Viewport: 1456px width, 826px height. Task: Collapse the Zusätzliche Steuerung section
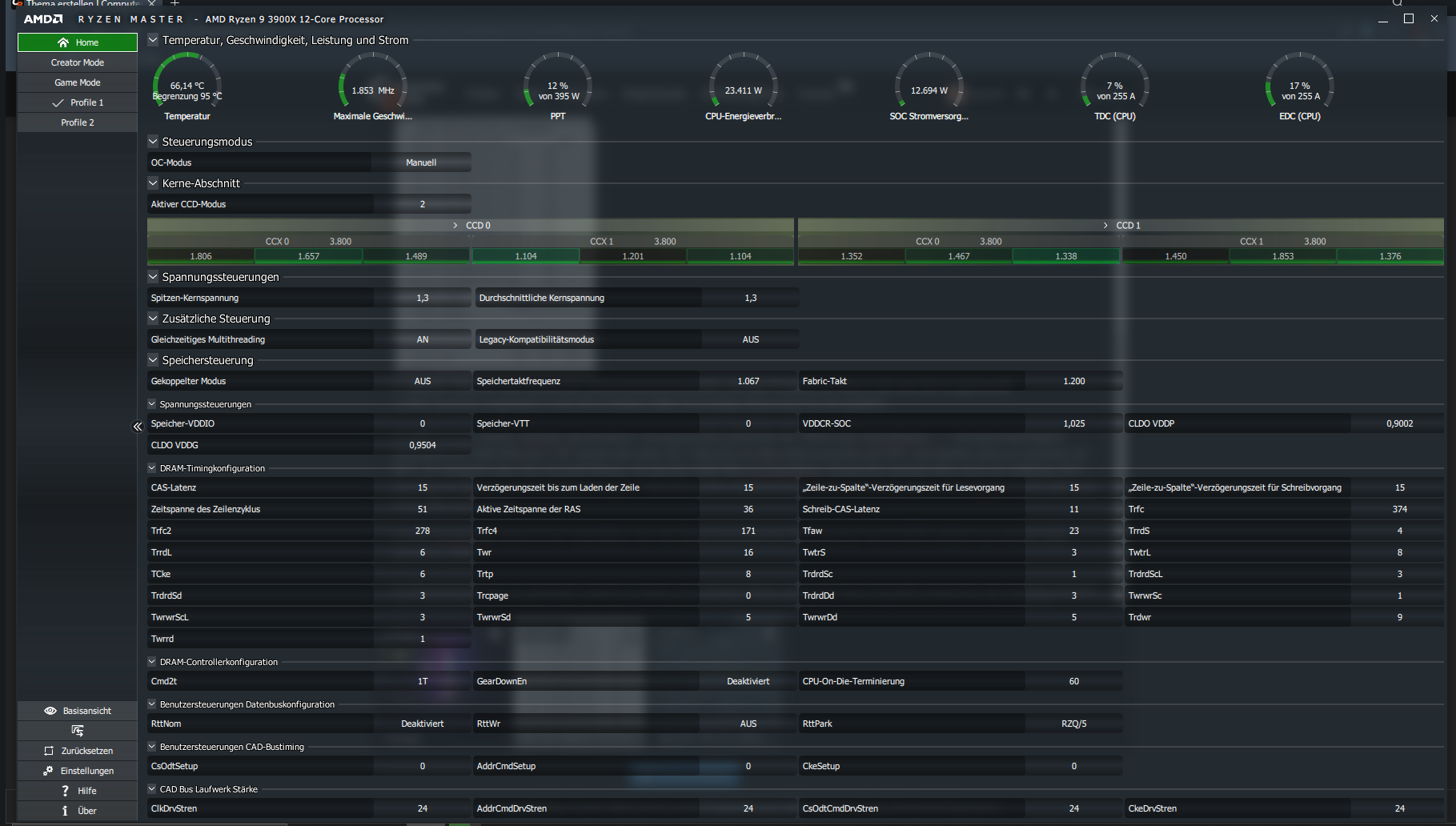tap(153, 319)
